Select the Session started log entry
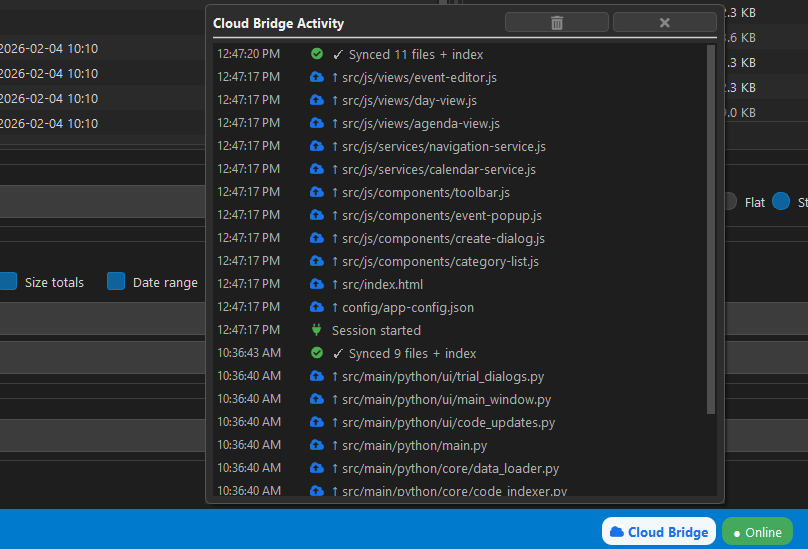The width and height of the screenshot is (808, 549). click(460, 330)
